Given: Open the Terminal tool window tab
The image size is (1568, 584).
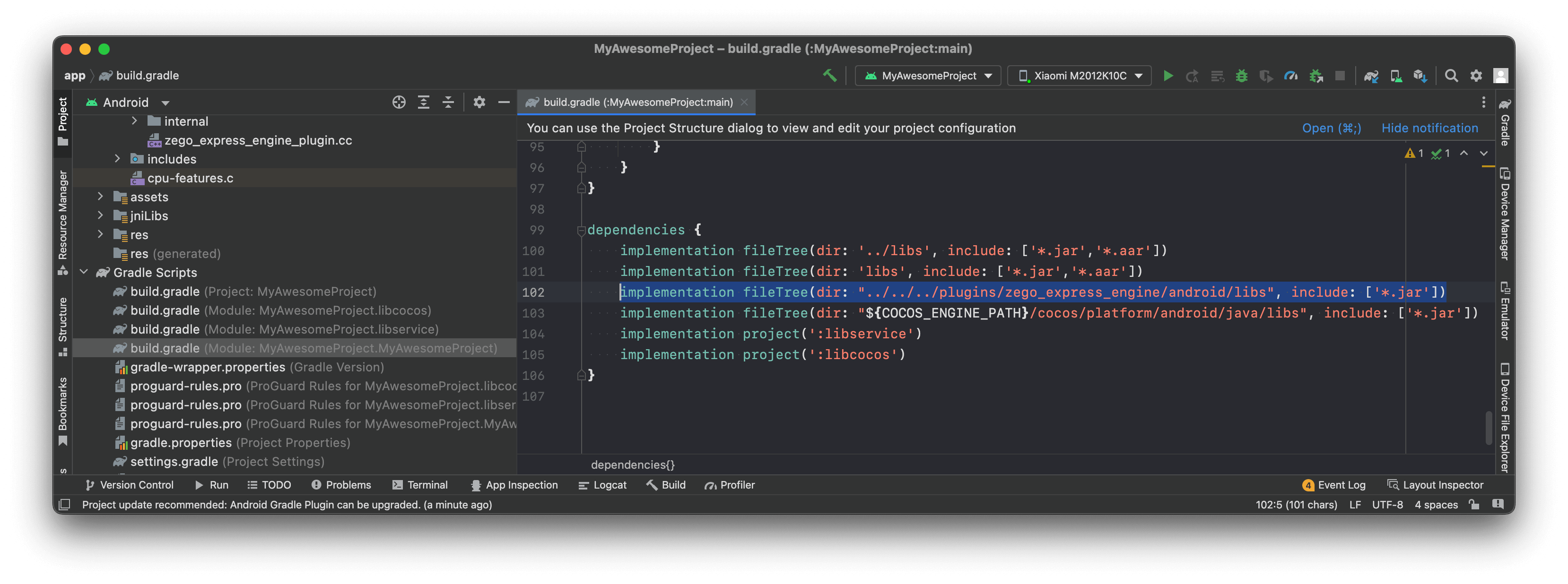Looking at the screenshot, I should pos(420,485).
